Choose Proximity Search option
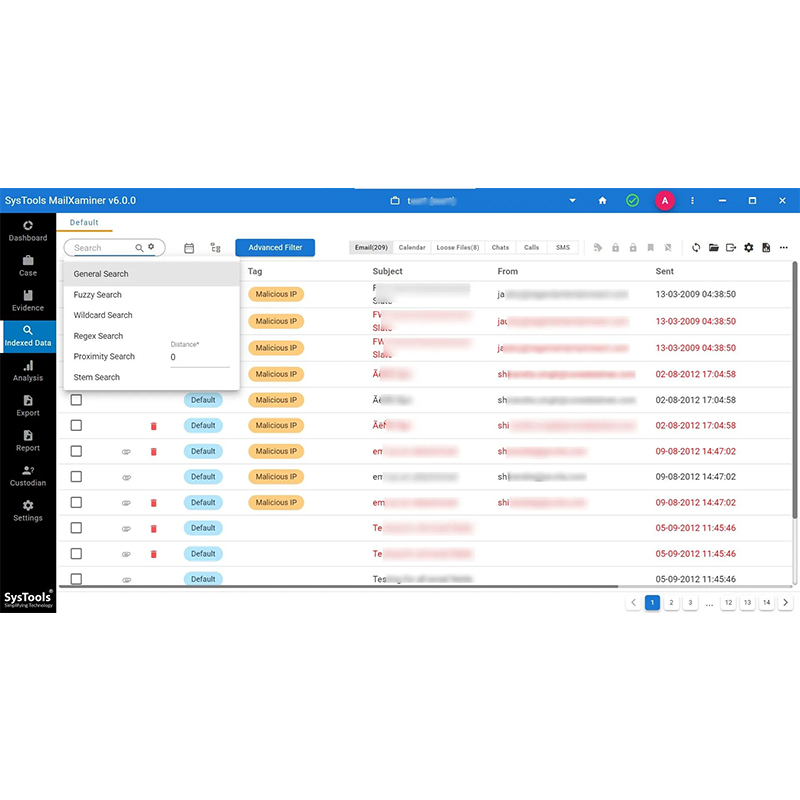 104,357
